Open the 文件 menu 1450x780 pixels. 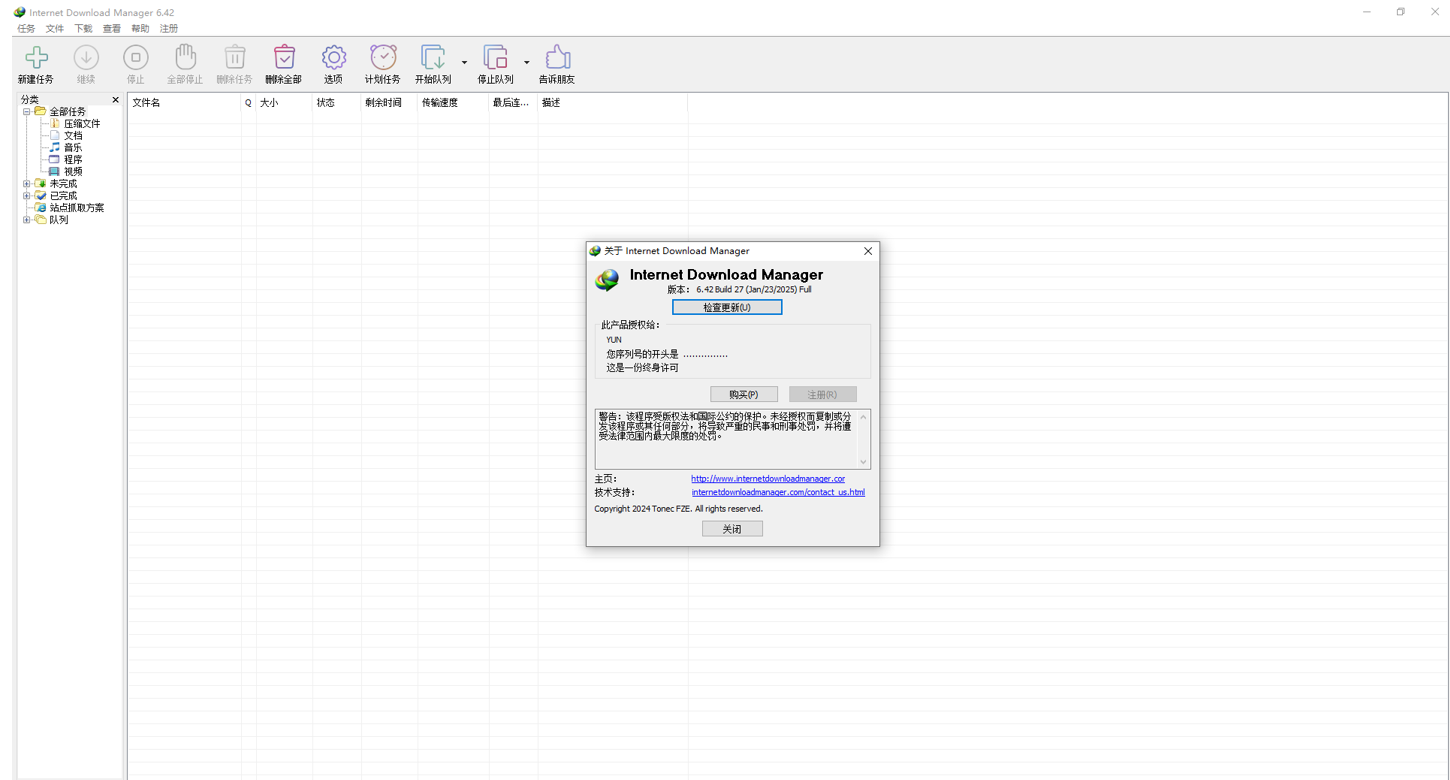click(x=55, y=29)
